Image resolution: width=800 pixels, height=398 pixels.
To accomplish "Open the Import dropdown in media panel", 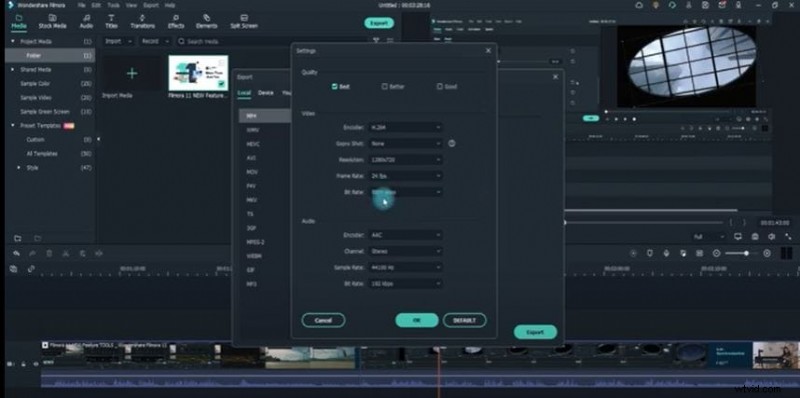I will coord(118,41).
